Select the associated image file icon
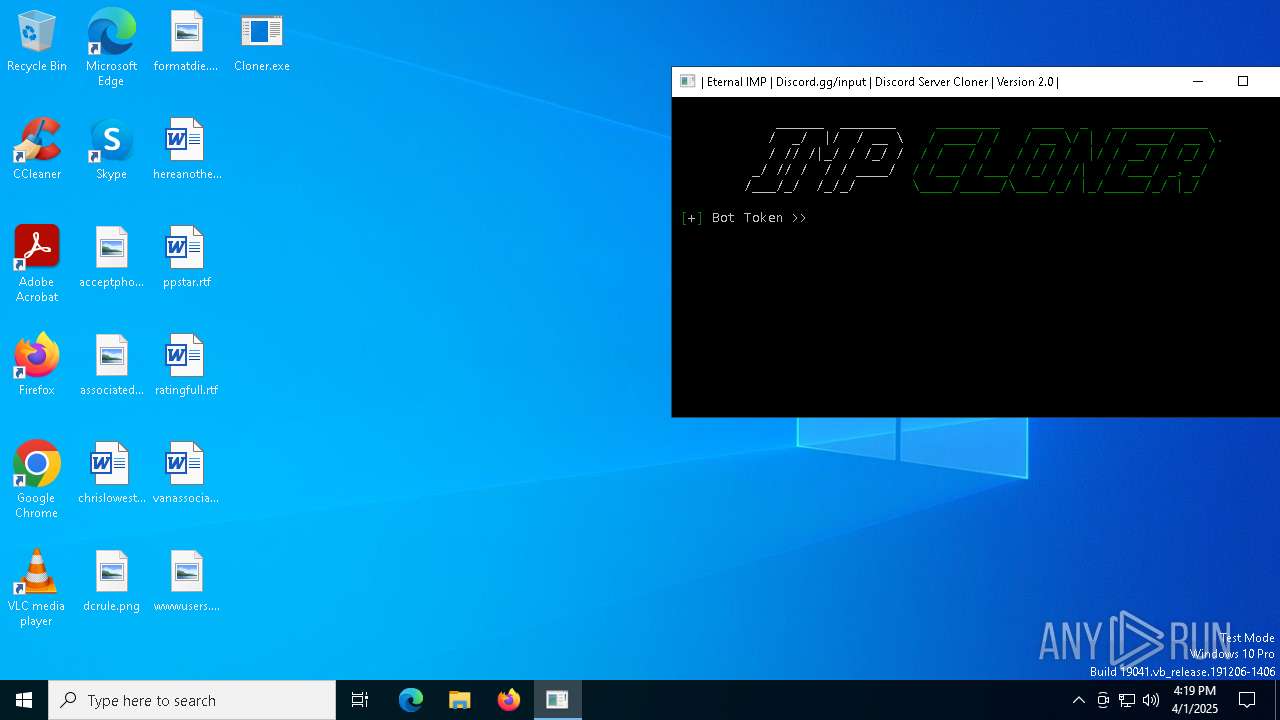 [111, 366]
